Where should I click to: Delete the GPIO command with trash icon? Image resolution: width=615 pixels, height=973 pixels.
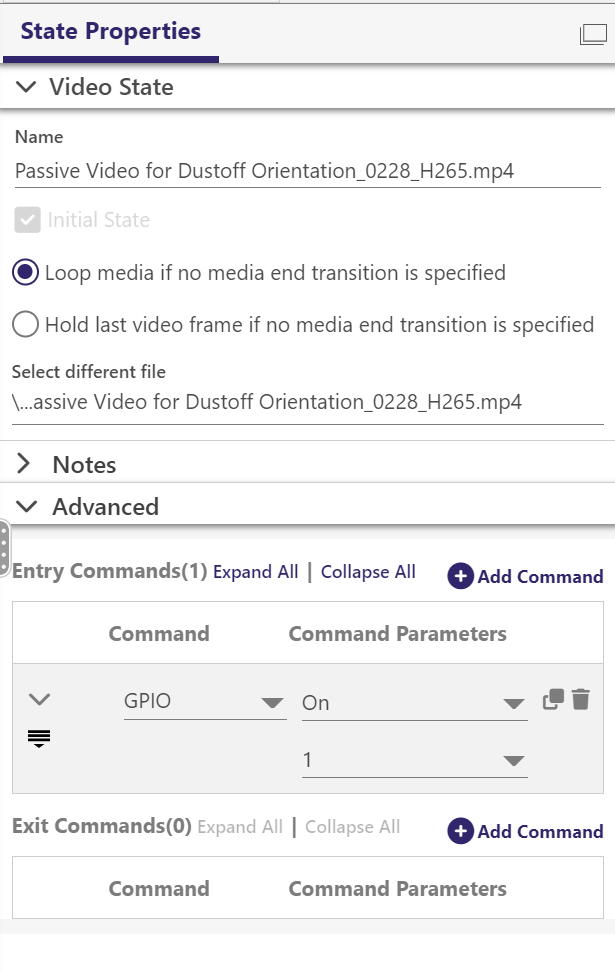581,700
